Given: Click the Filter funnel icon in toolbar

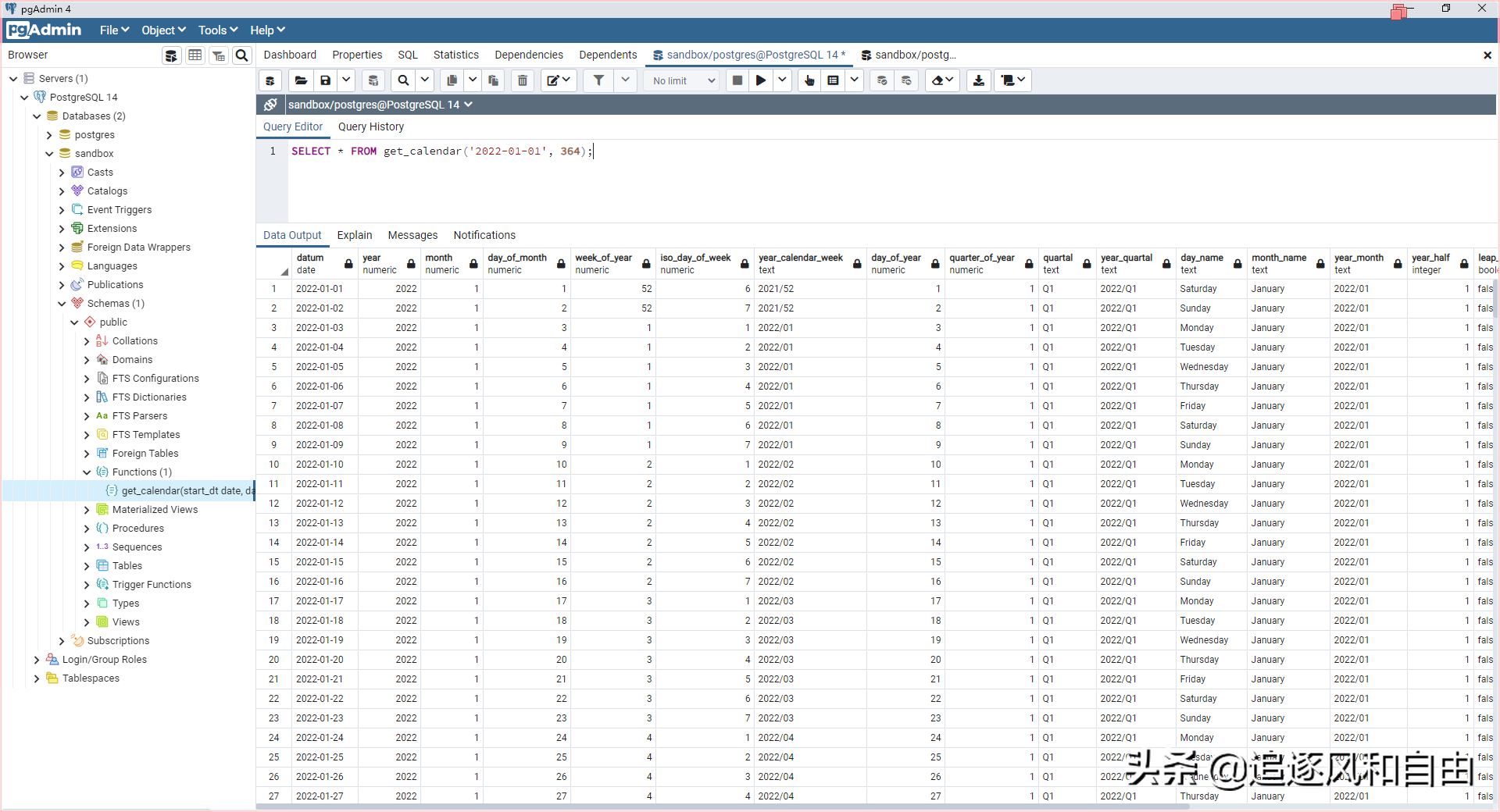Looking at the screenshot, I should coord(598,80).
